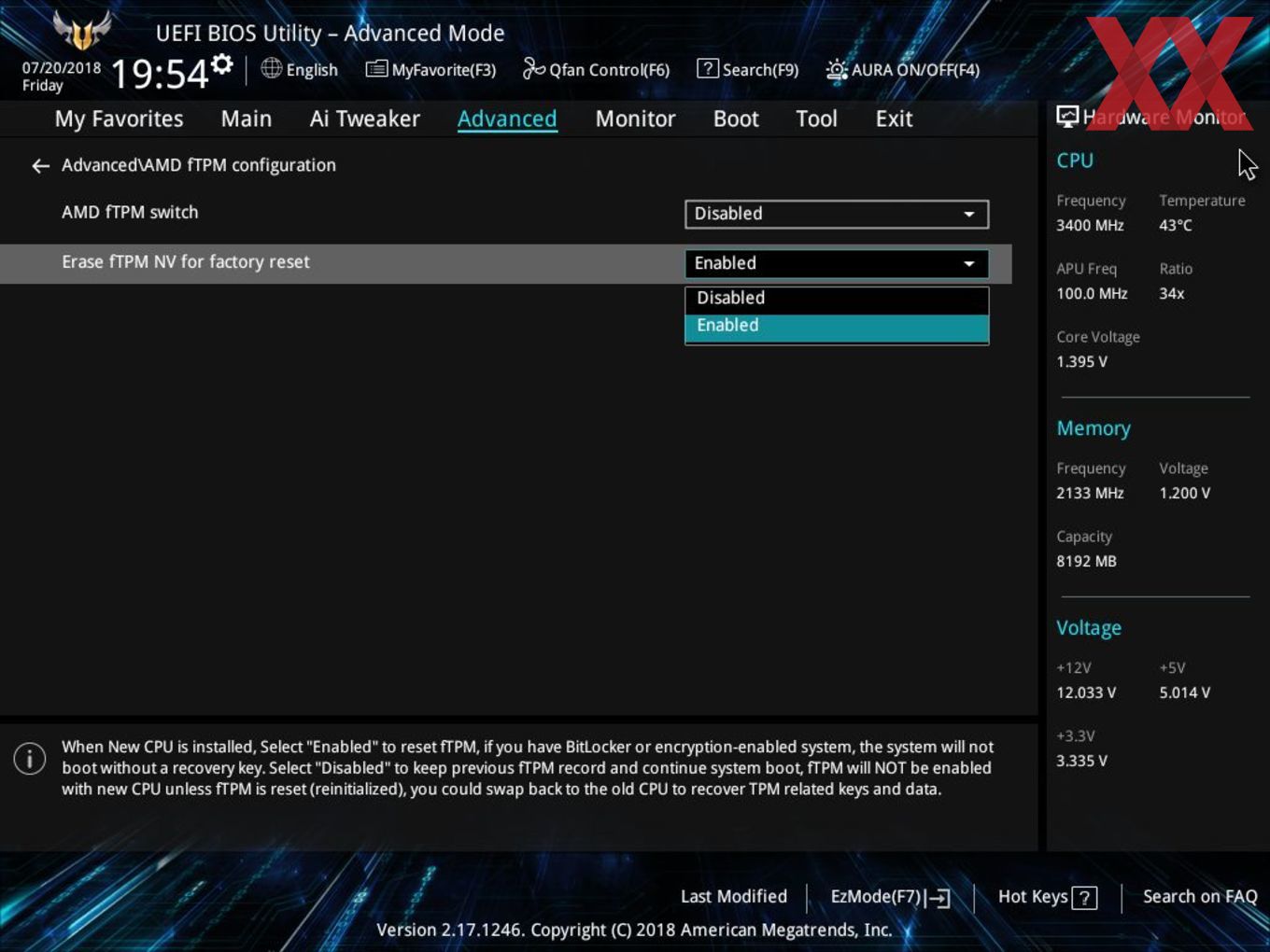Toggle AURA ON/OFF(F4) light icon
1270x952 pixels.
pos(836,69)
